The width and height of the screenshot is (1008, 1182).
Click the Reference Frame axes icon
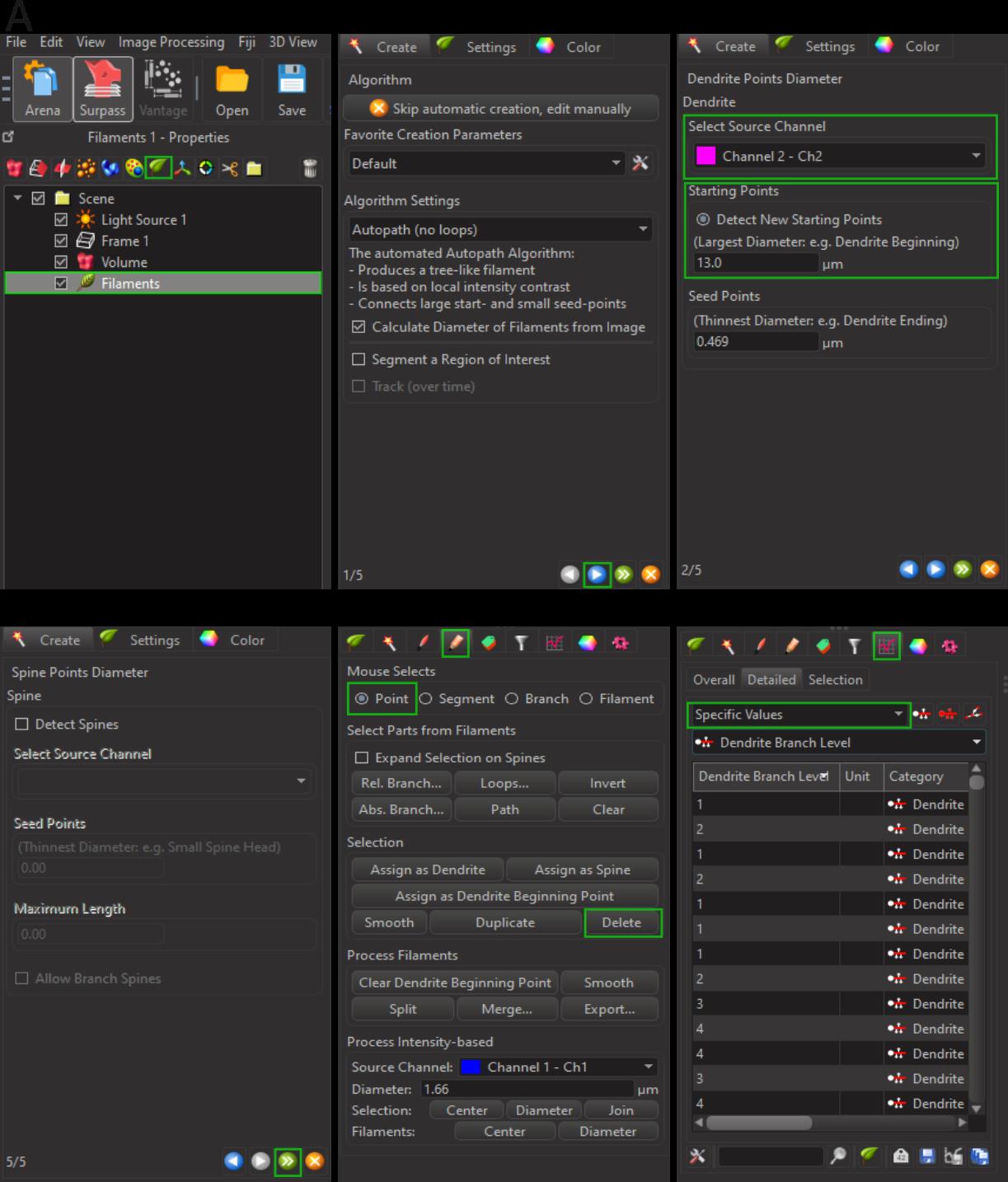pyautogui.click(x=182, y=168)
